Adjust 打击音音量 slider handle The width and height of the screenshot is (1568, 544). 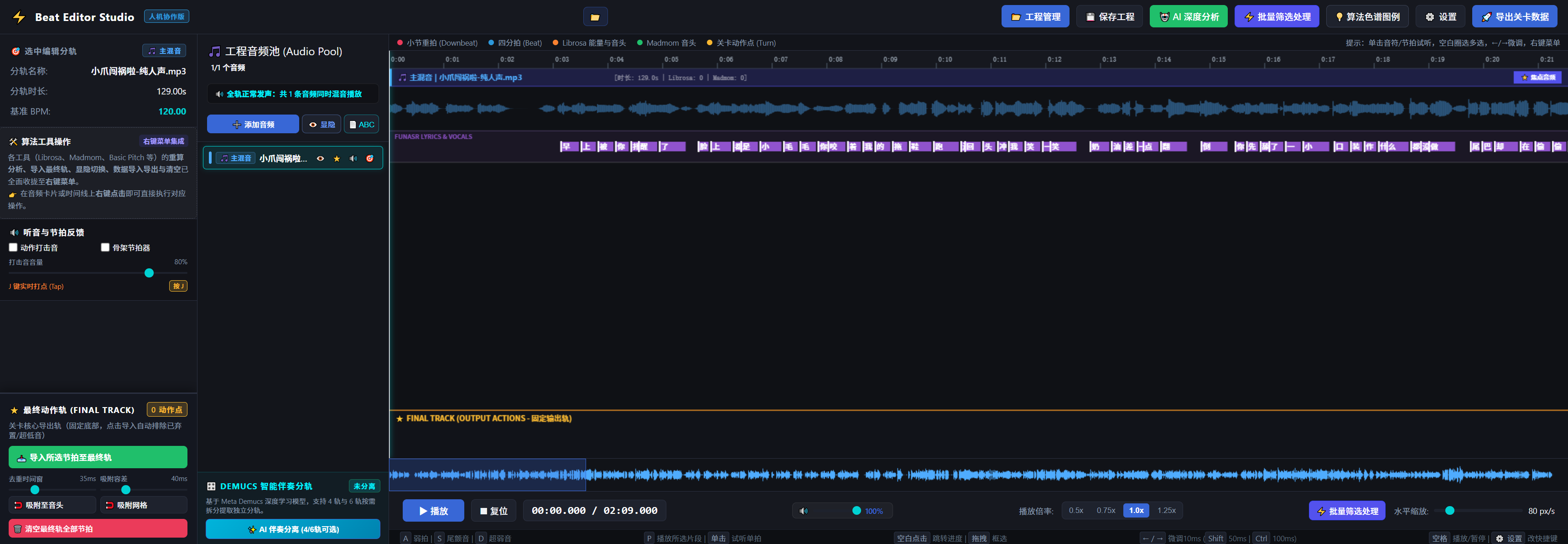click(x=149, y=273)
